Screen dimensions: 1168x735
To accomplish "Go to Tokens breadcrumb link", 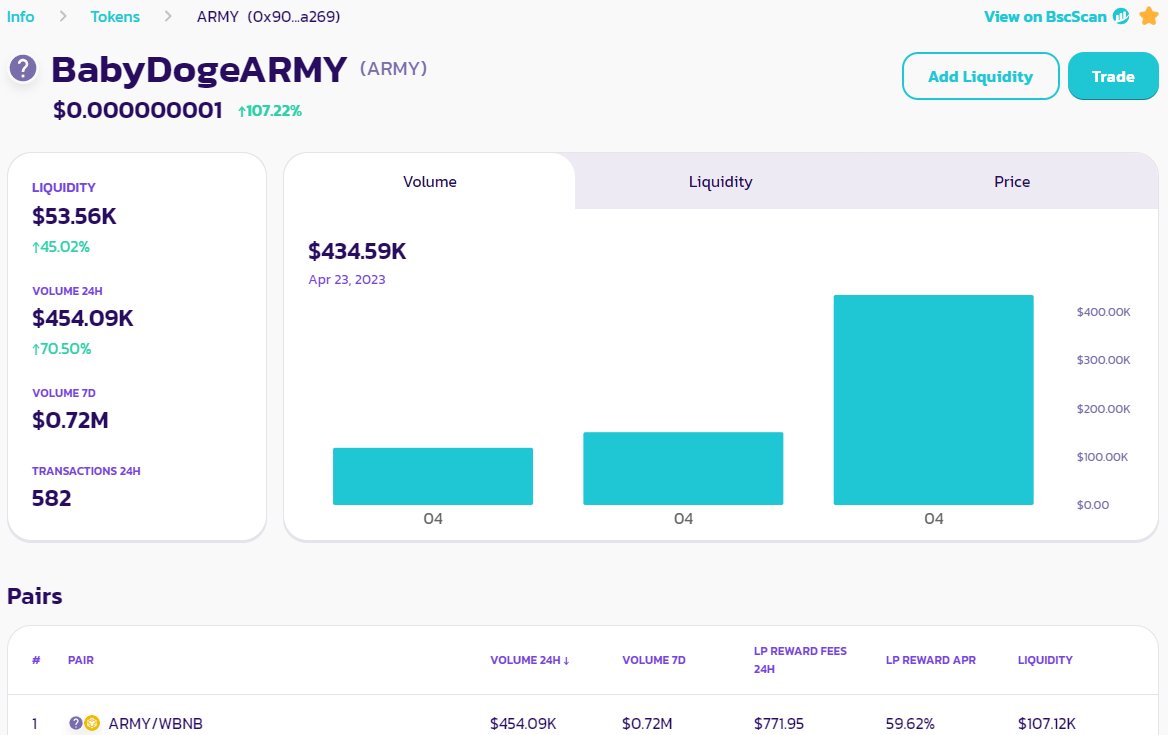I will pyautogui.click(x=115, y=16).
